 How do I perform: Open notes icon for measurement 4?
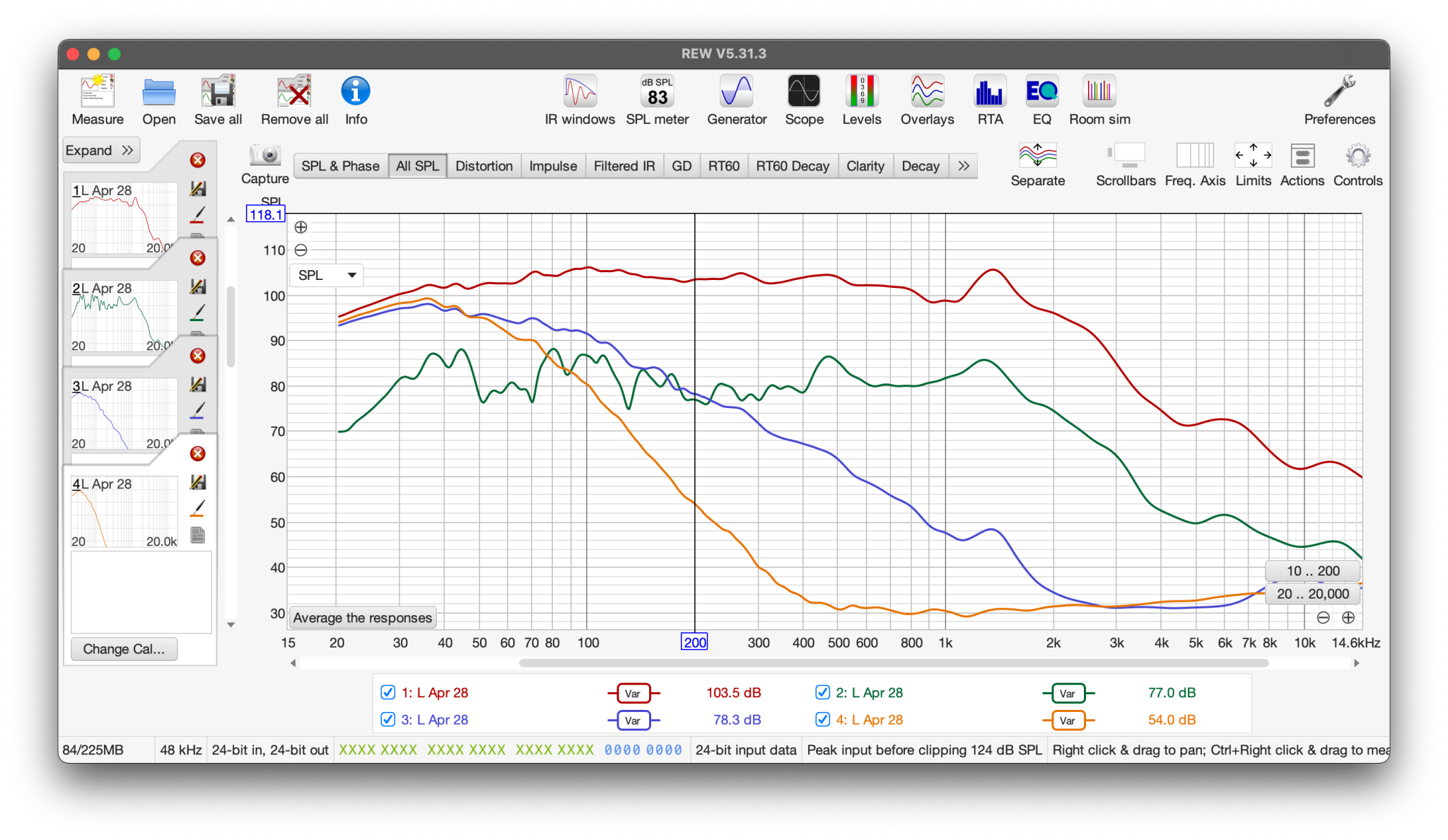click(198, 535)
